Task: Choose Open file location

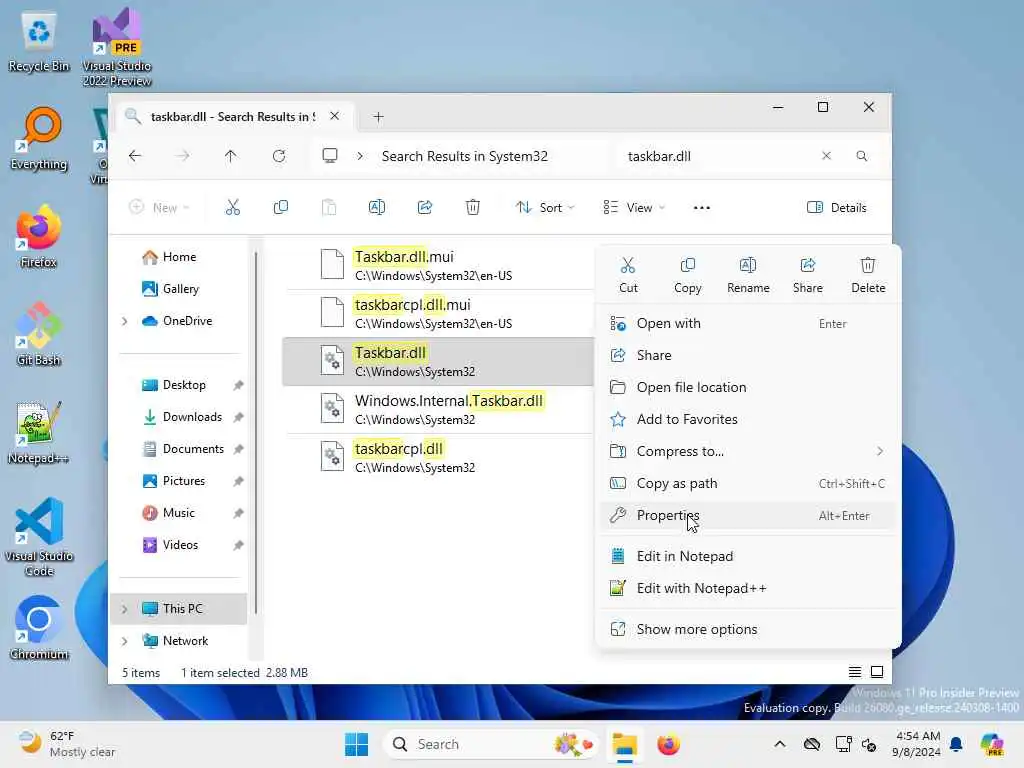Action: pos(748,387)
